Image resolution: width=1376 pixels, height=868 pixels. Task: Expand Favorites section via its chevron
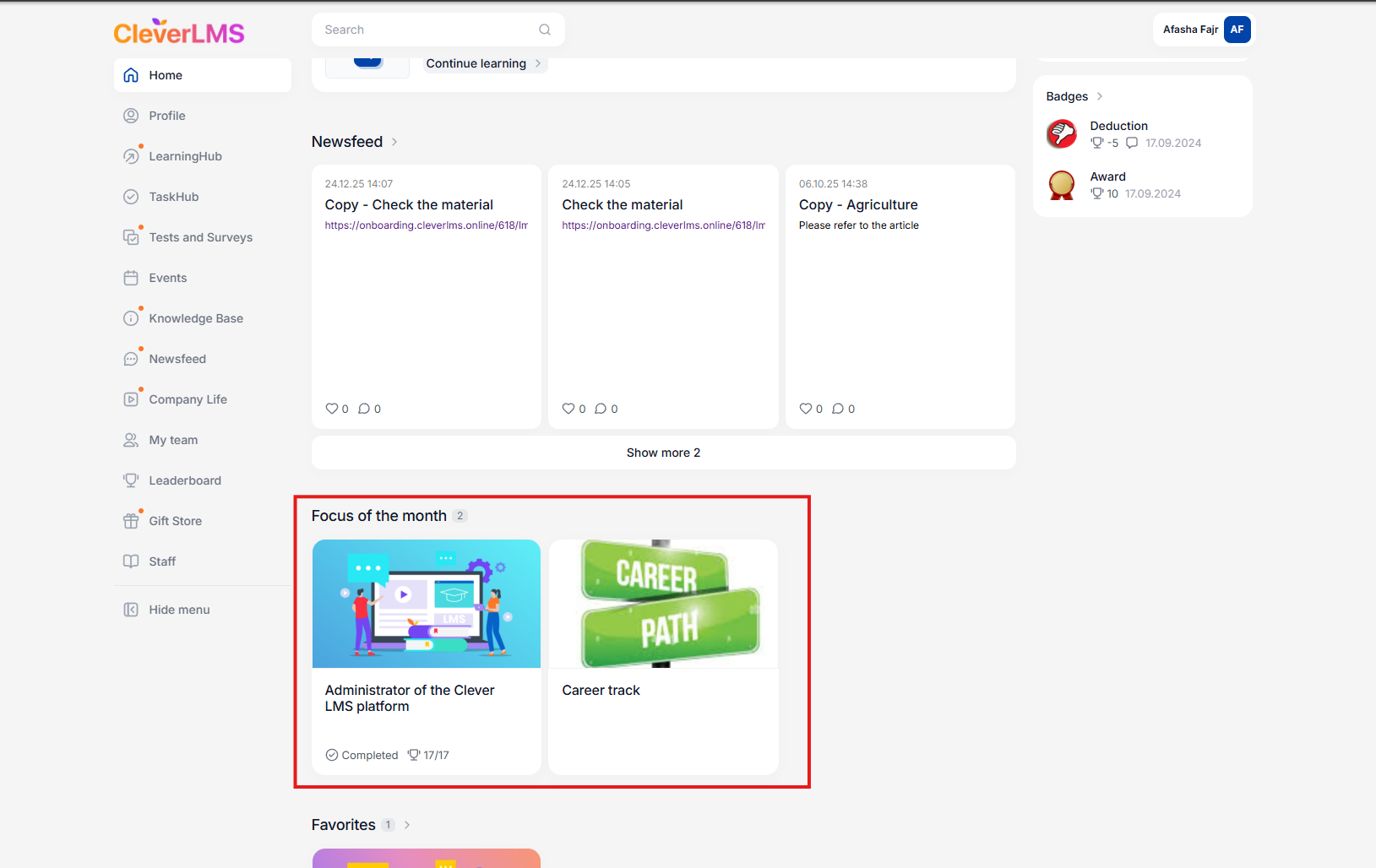407,825
